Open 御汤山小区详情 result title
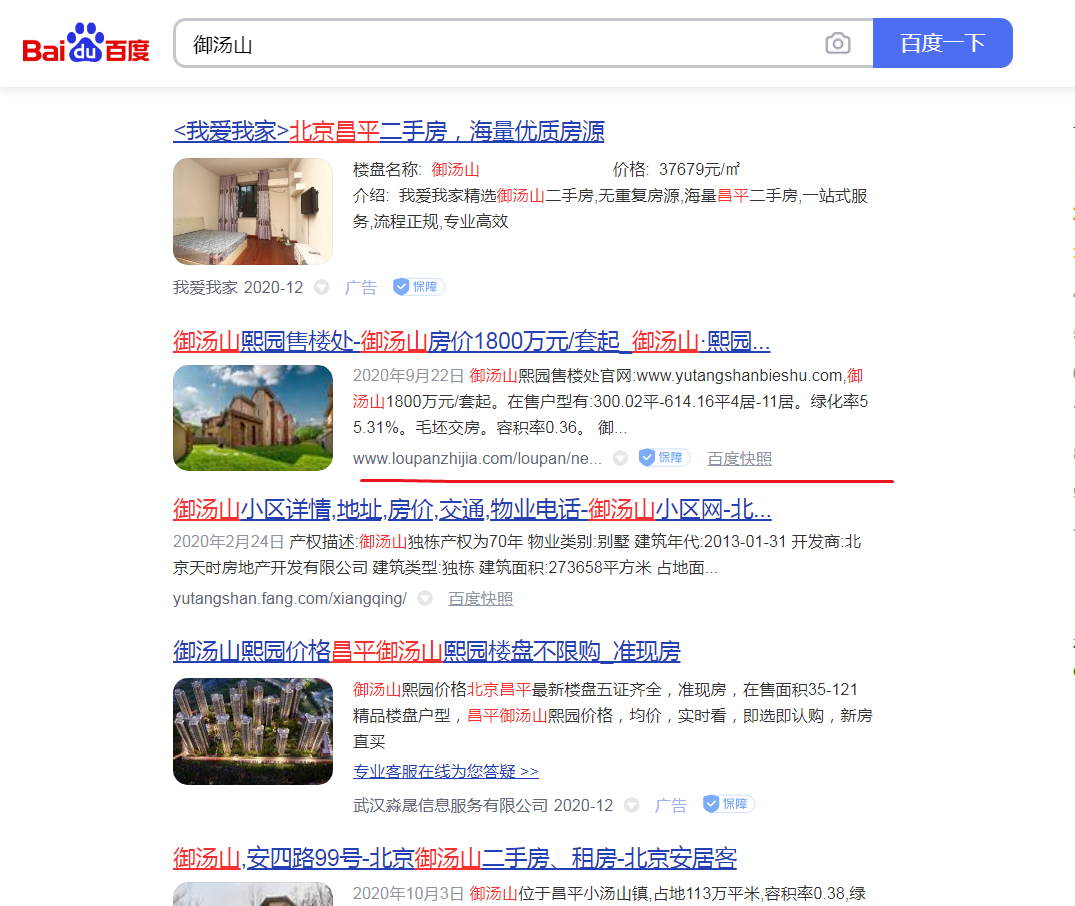Screen dimensions: 1075x906 click(472, 510)
